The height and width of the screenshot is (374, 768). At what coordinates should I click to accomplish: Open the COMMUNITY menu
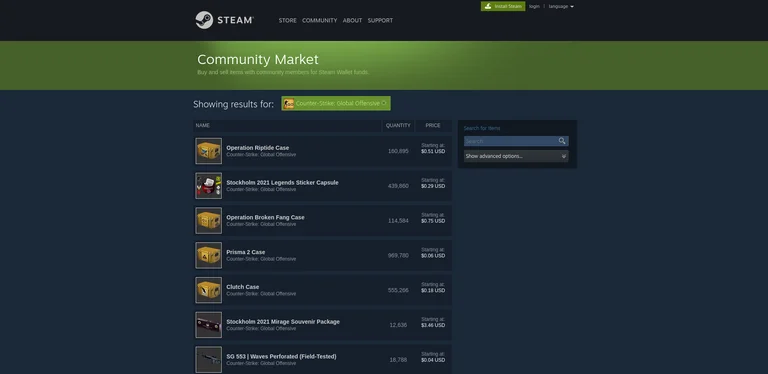tap(319, 21)
